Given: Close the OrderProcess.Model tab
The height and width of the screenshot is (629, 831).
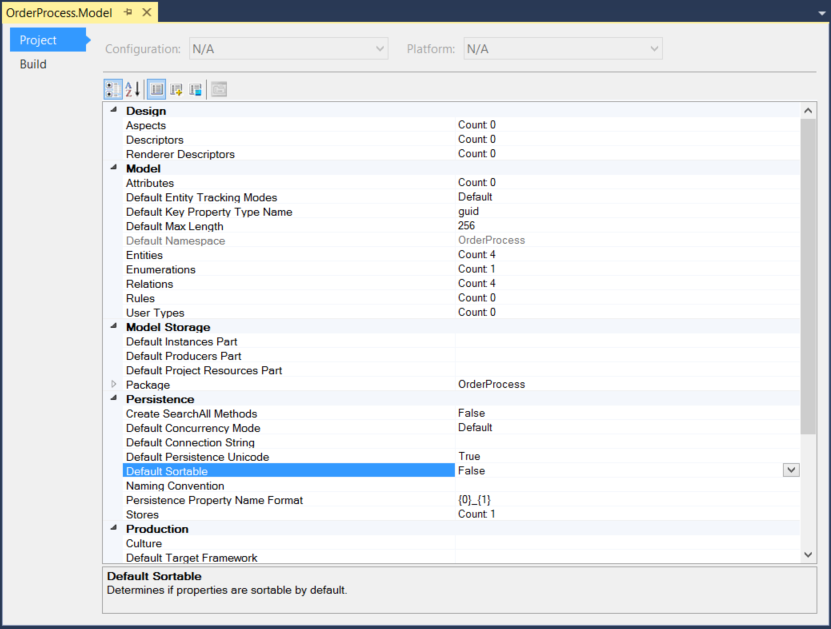Looking at the screenshot, I should point(146,12).
